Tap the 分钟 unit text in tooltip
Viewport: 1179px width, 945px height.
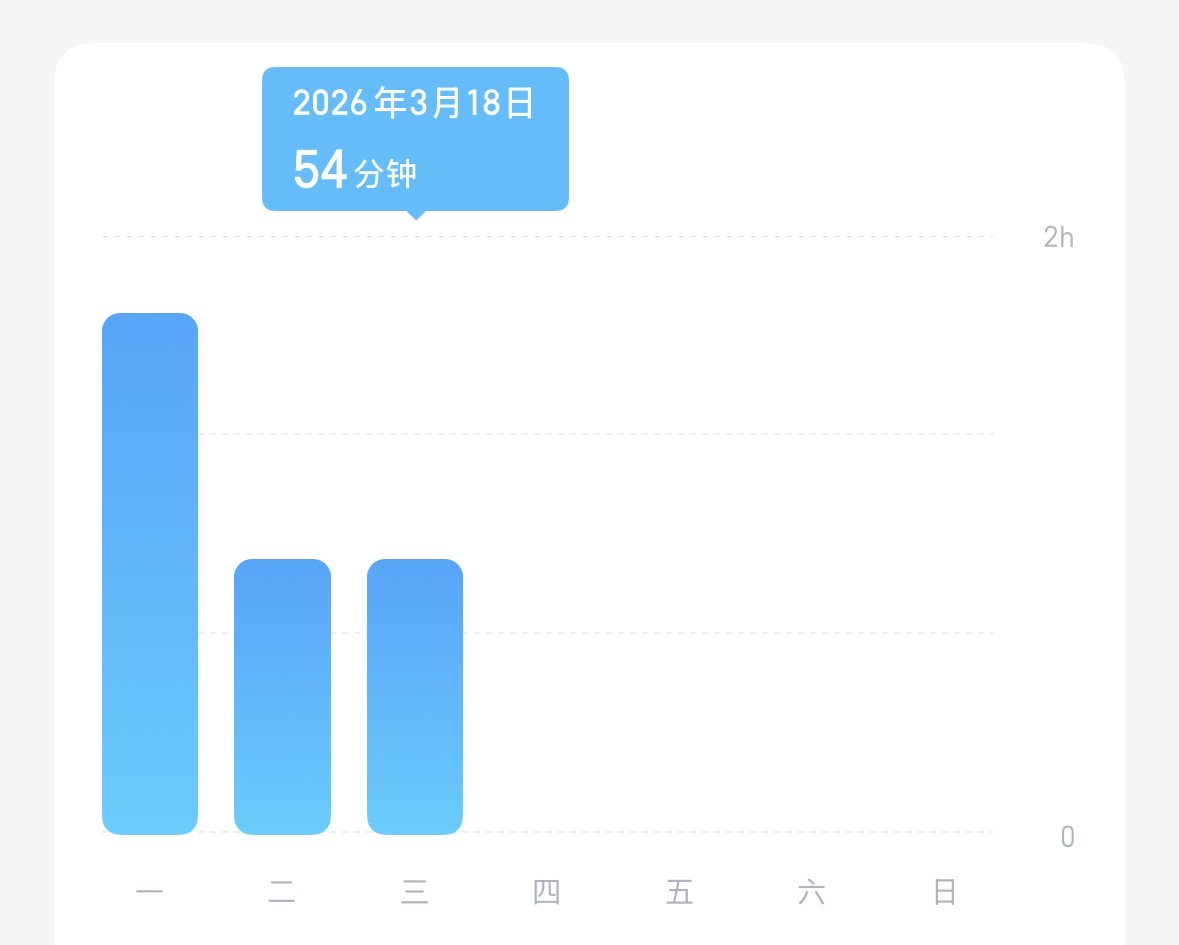point(385,174)
